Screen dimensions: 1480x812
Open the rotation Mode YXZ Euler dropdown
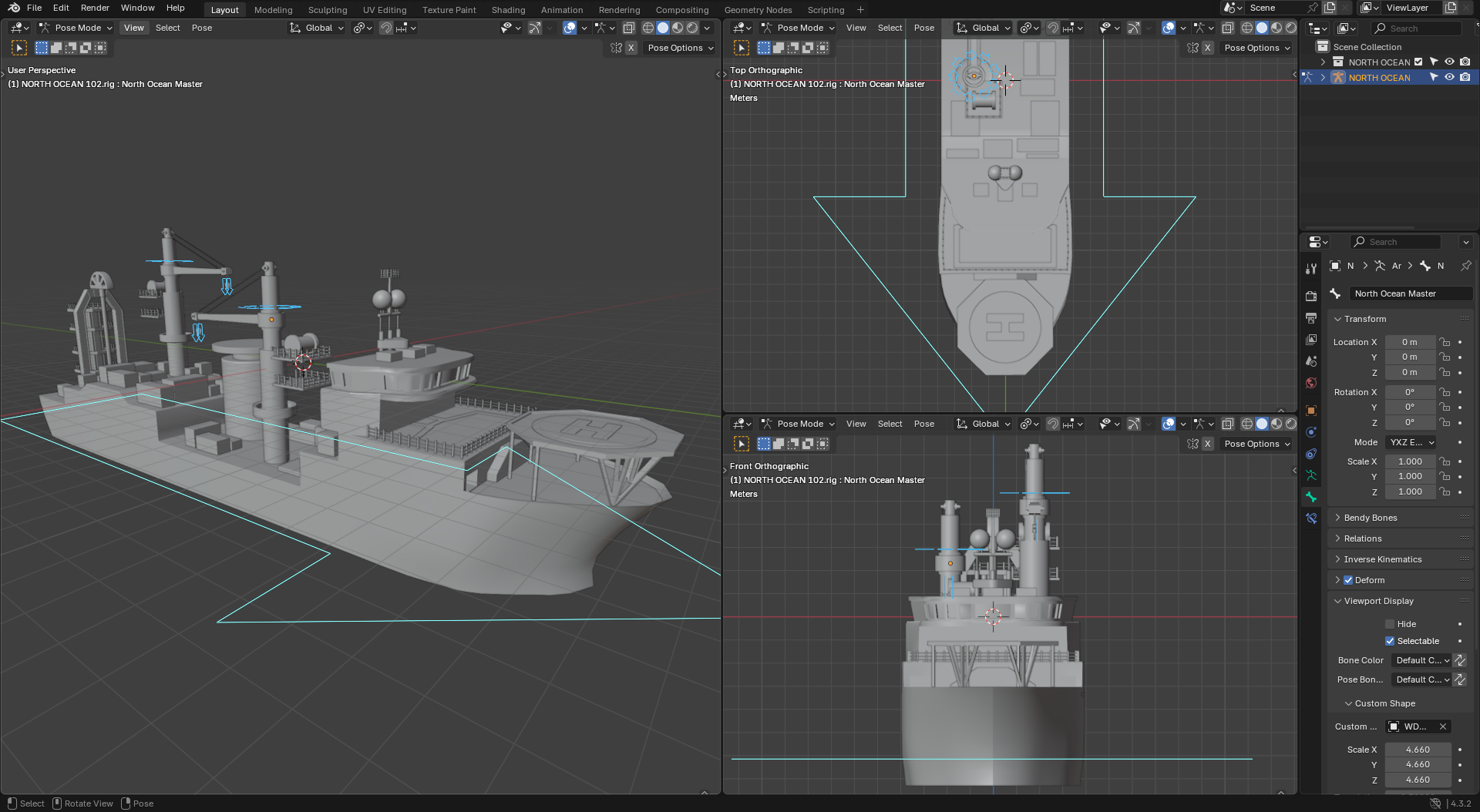pos(1411,442)
